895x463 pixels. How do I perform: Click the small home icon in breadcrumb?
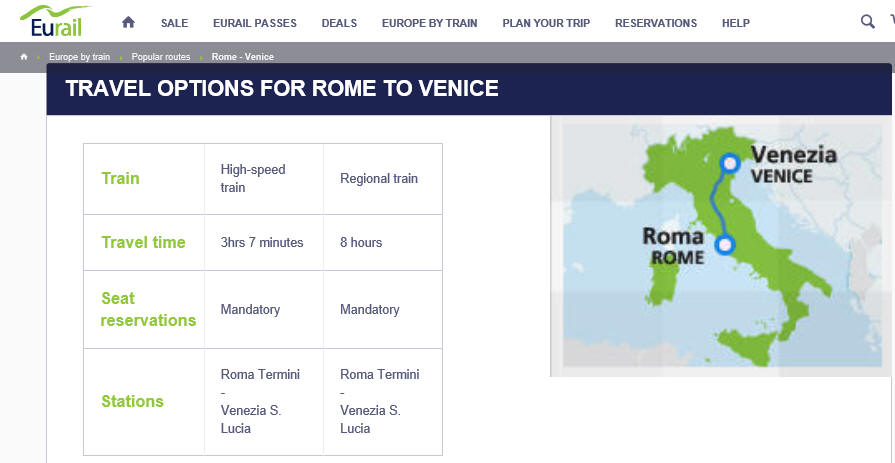[x=23, y=57]
